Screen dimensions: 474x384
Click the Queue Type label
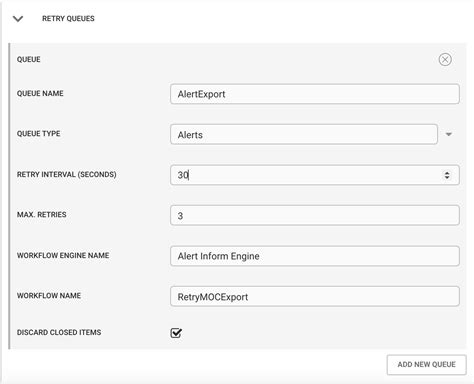coord(39,134)
